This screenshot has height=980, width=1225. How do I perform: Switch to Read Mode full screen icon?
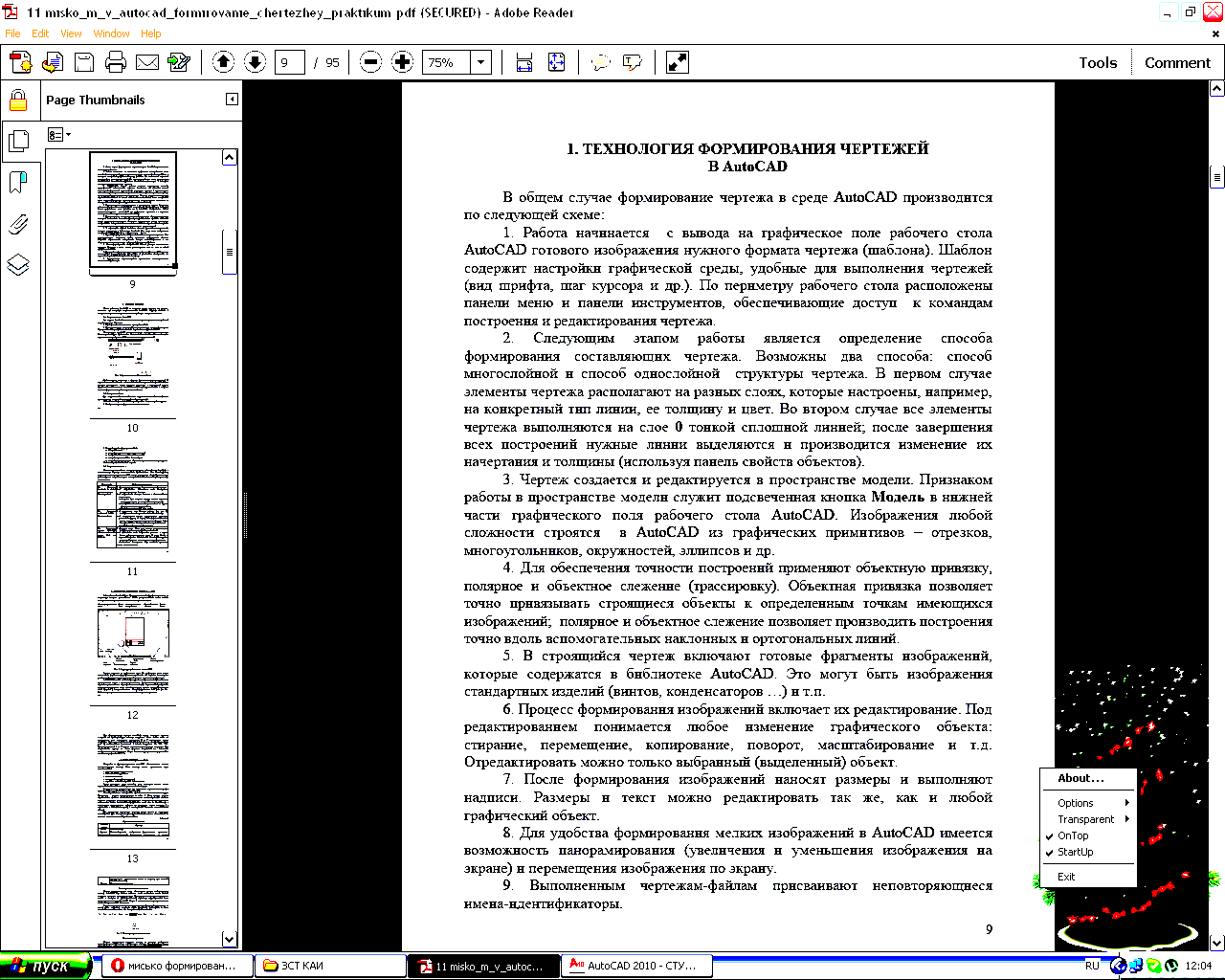678,62
